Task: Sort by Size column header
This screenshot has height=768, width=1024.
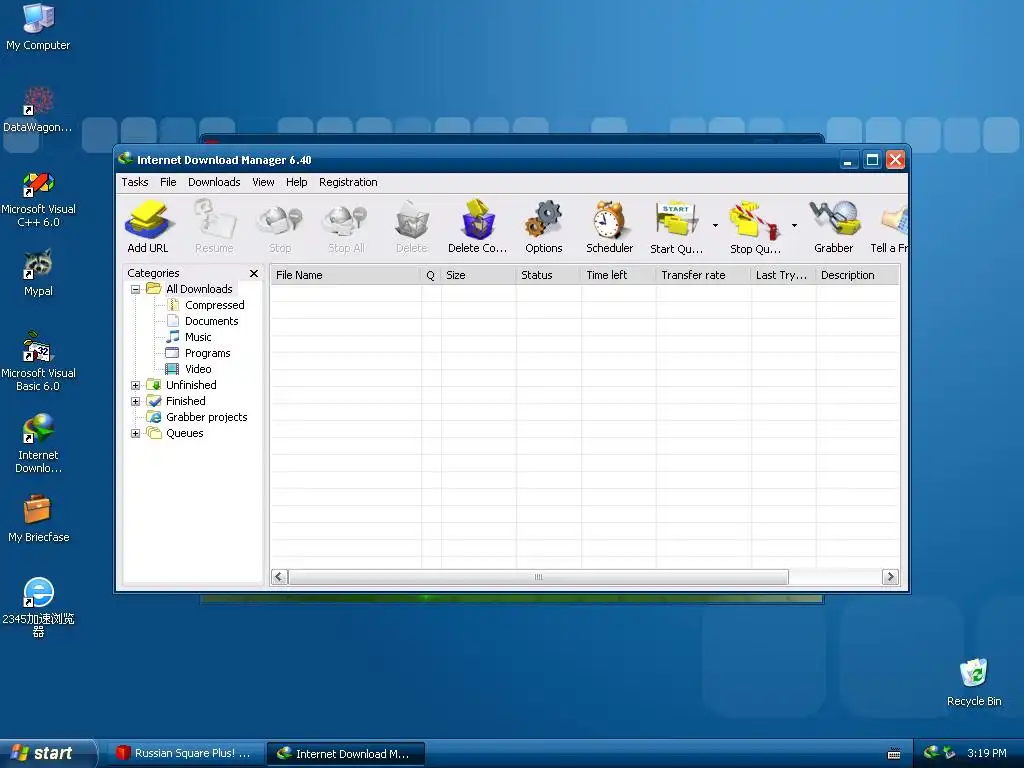Action: pyautogui.click(x=478, y=275)
